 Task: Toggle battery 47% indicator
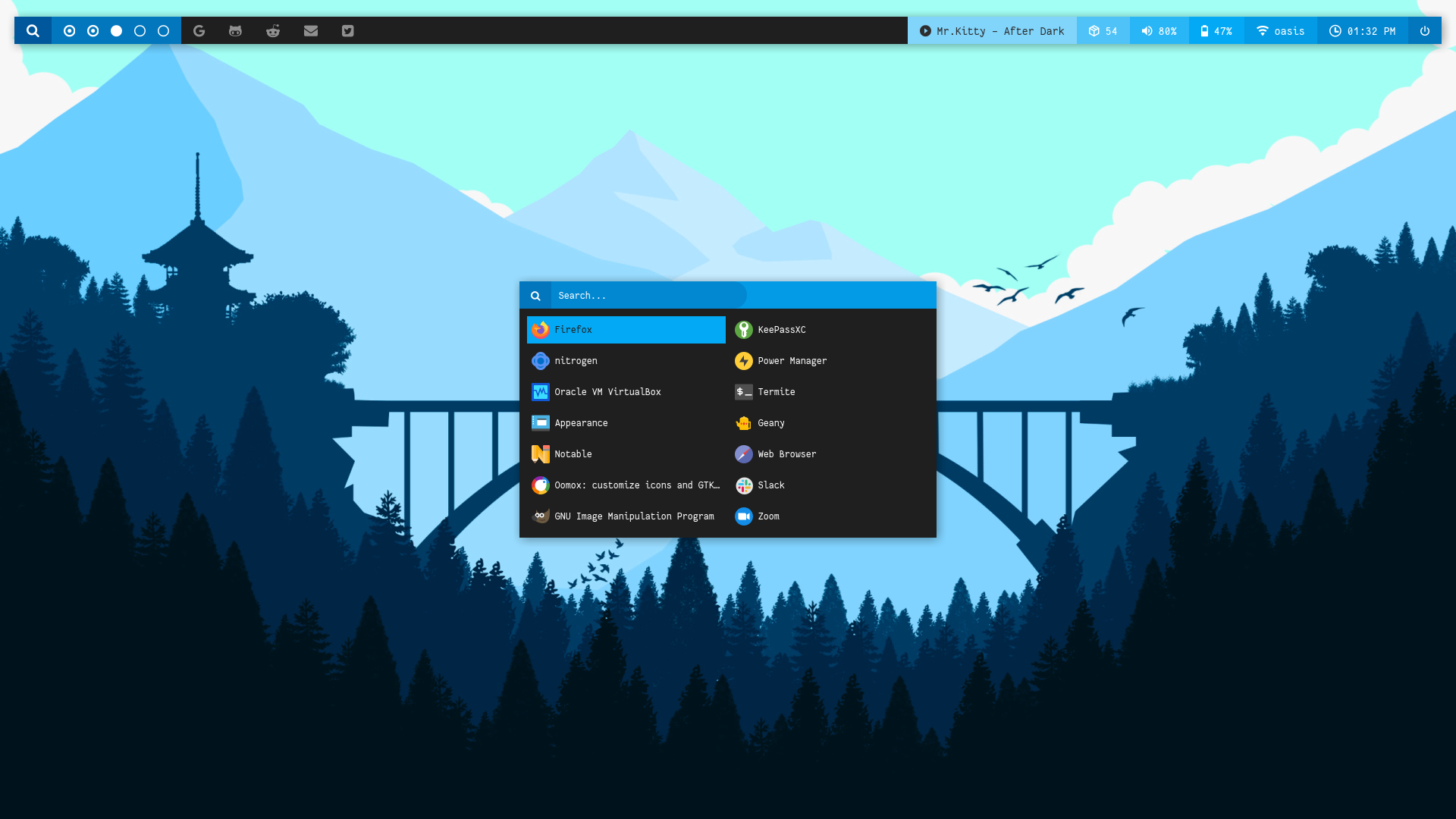(x=1216, y=30)
